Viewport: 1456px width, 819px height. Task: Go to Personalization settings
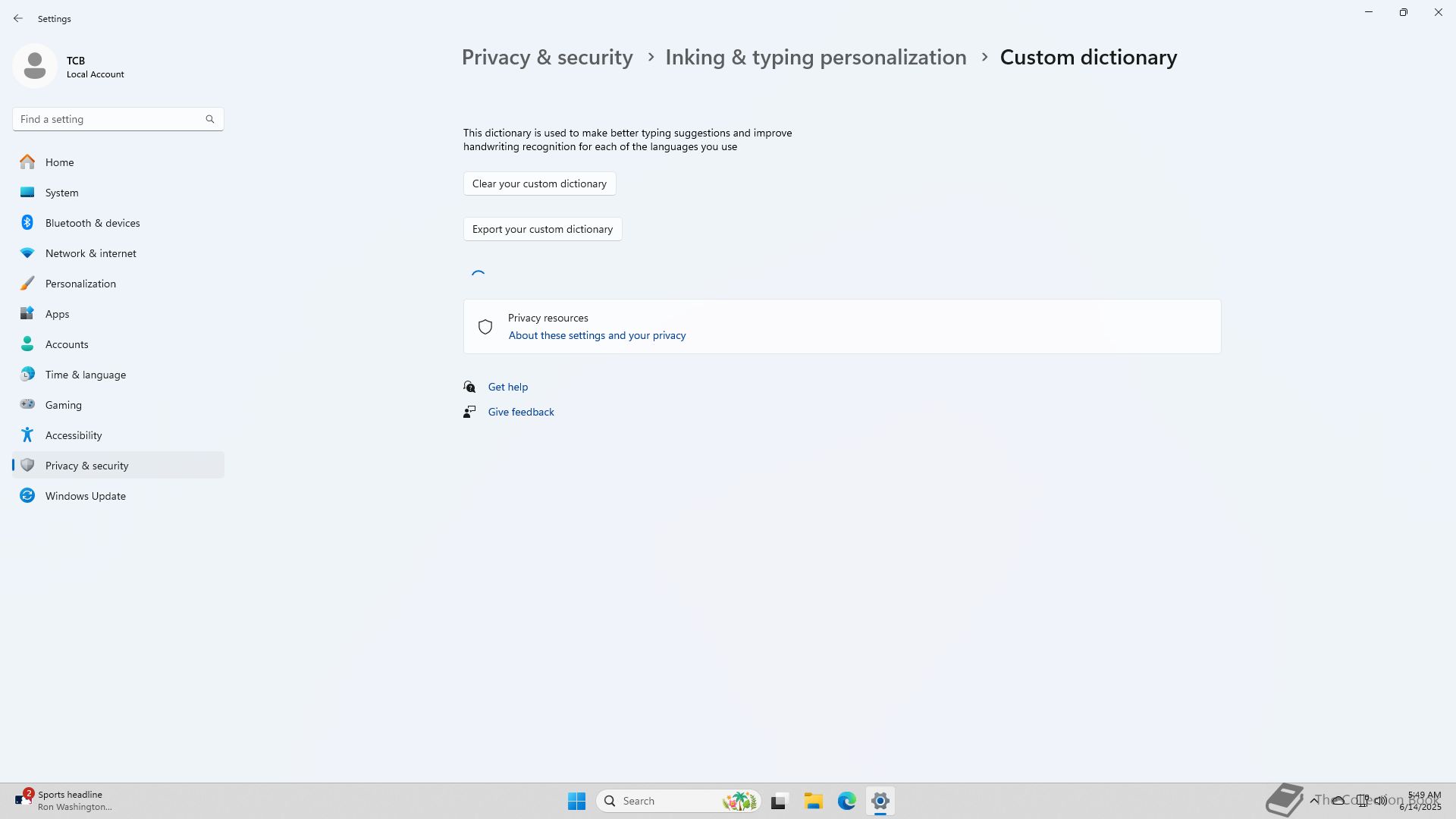[80, 284]
